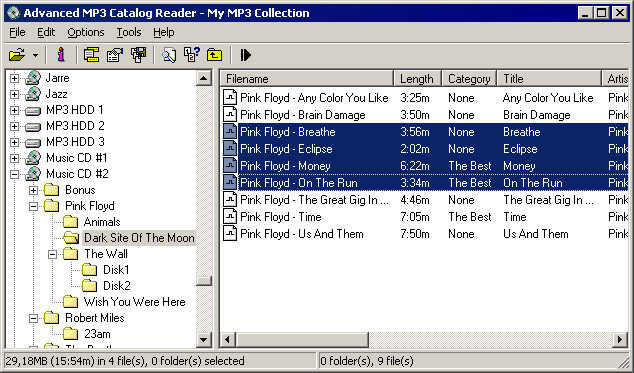The image size is (634, 373).
Task: Click the MP3 HDD 1 drive icon
Action: 33,110
